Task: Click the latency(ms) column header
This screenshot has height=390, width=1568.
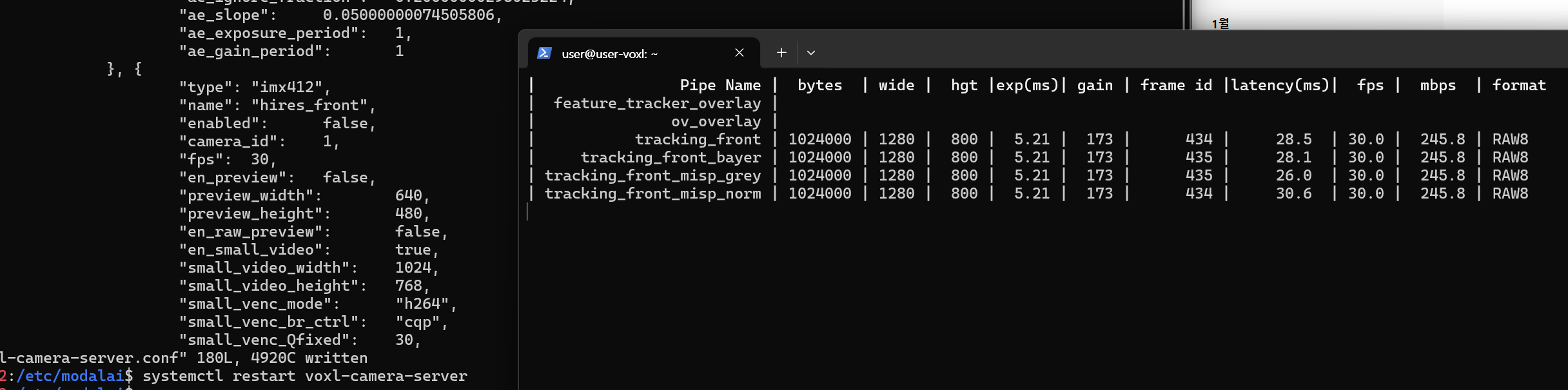Action: [1280, 85]
